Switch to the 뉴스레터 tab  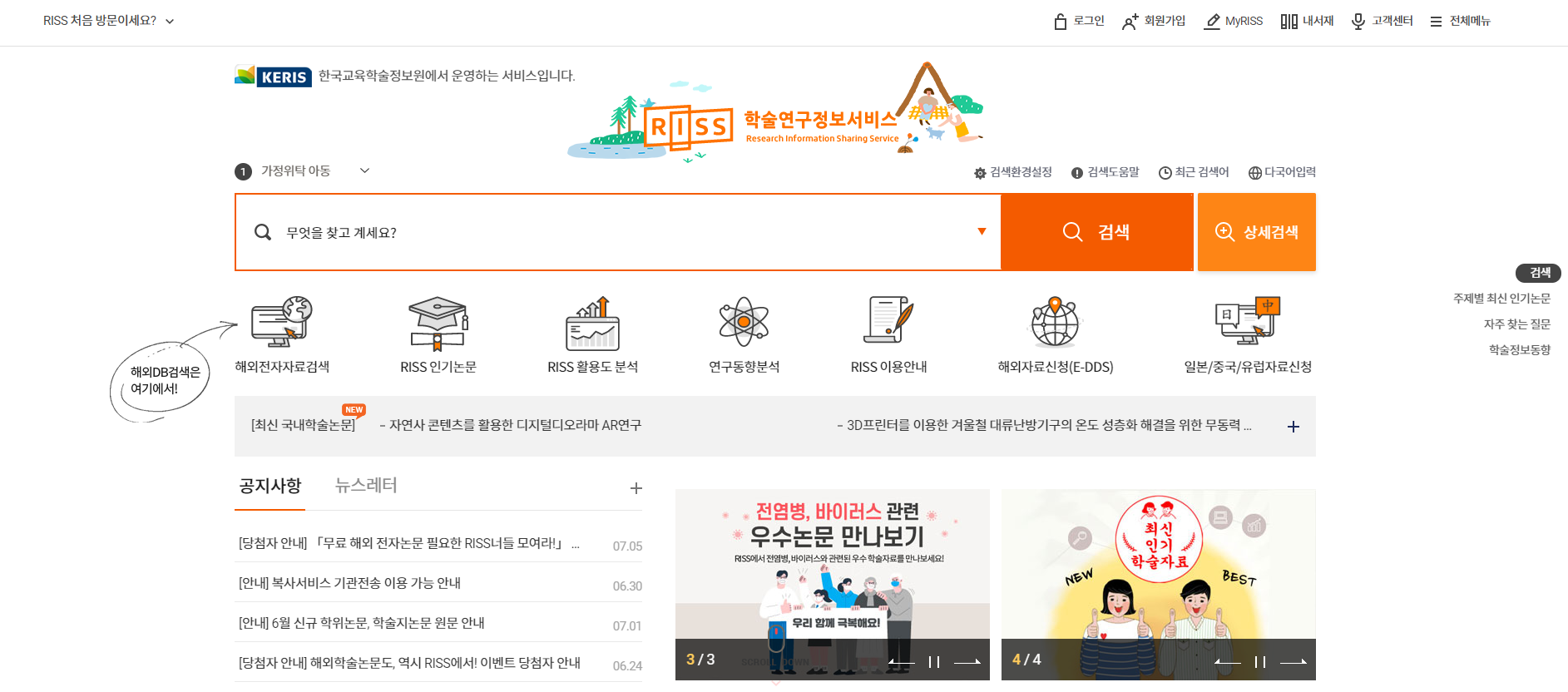click(x=366, y=486)
